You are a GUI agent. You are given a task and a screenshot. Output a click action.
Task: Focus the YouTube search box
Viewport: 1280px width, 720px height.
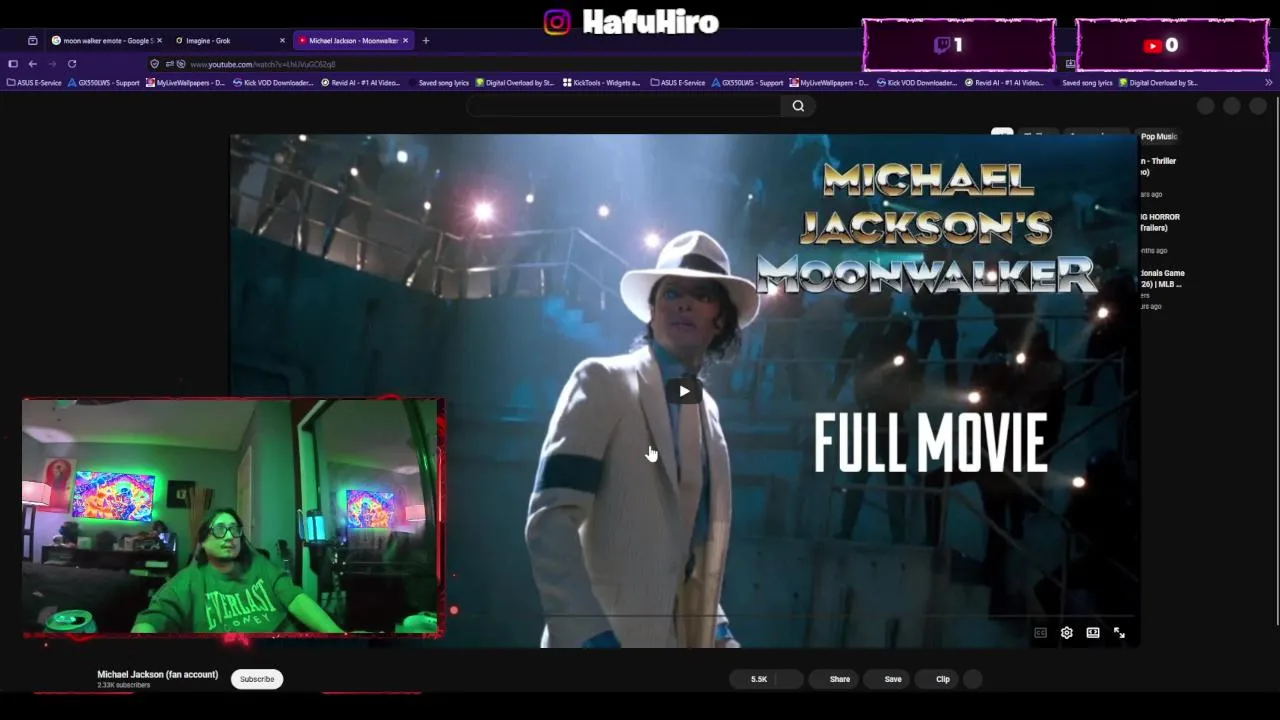tap(624, 106)
